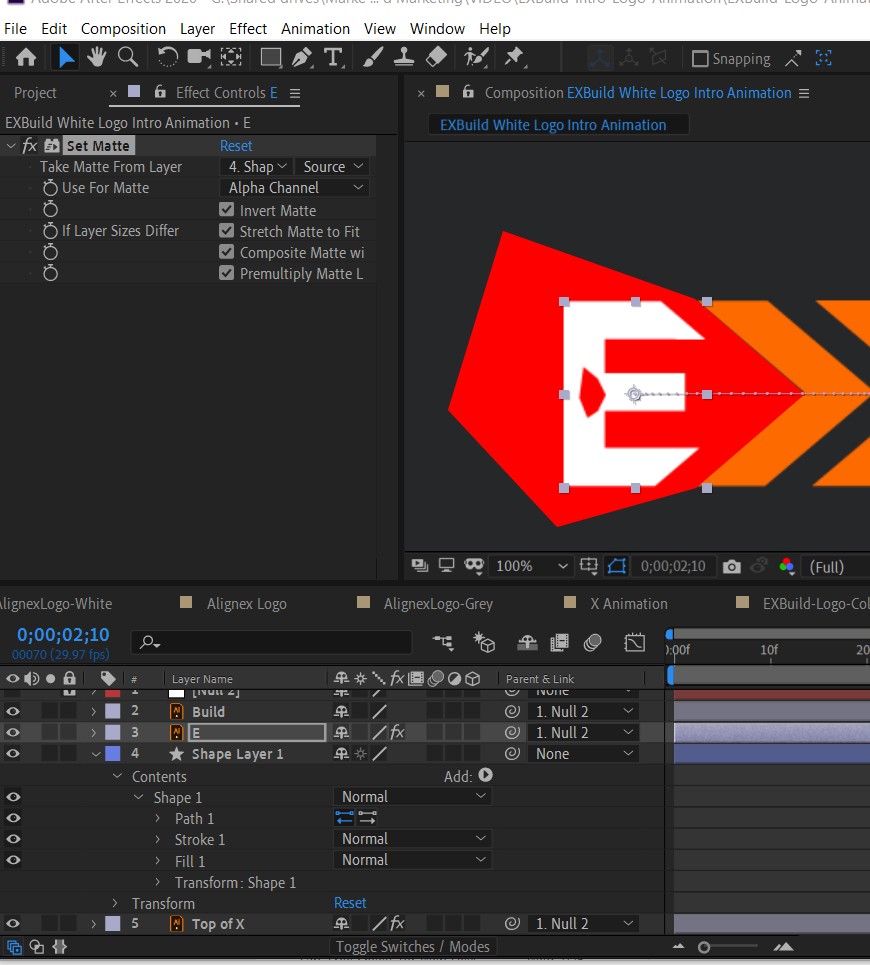Select the Horizontal Type tool
This screenshot has width=870, height=965.
click(333, 58)
